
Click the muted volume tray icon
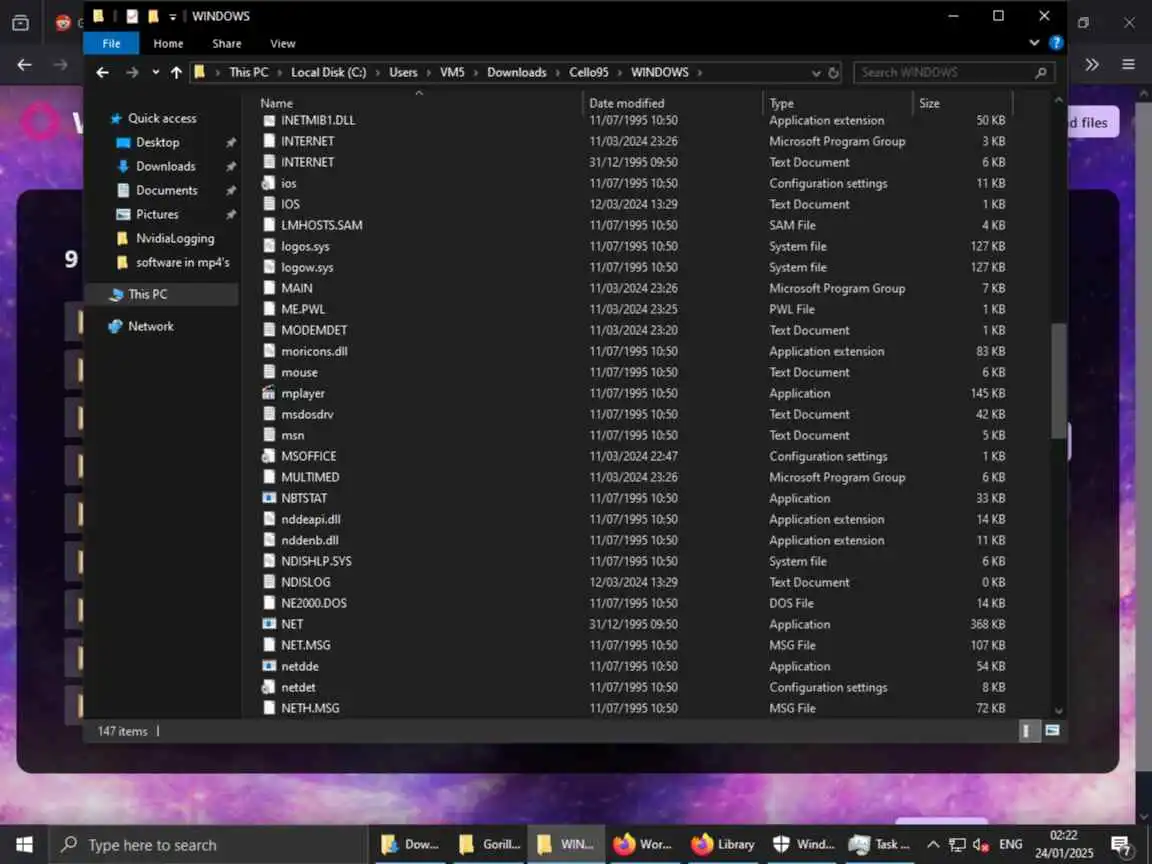tap(981, 845)
